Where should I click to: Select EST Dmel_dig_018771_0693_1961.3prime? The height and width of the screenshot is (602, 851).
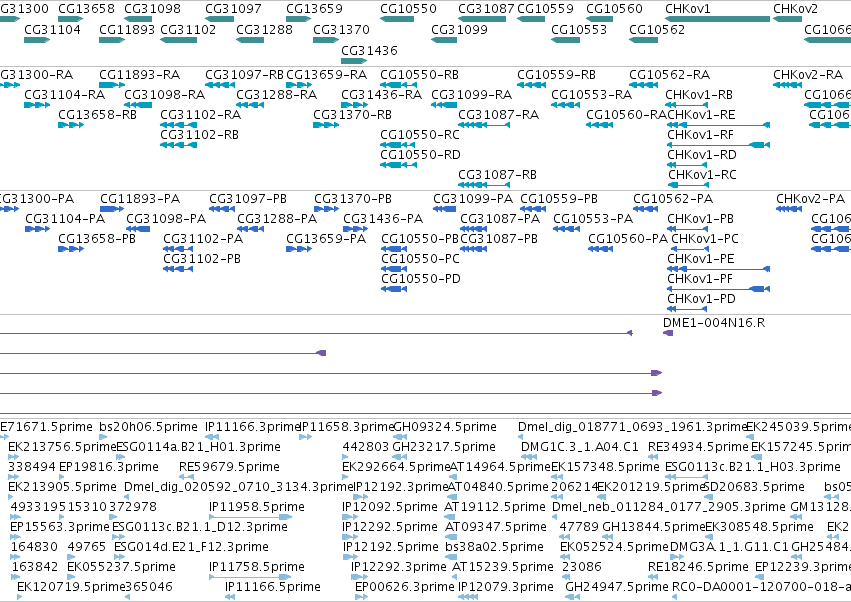click(633, 427)
